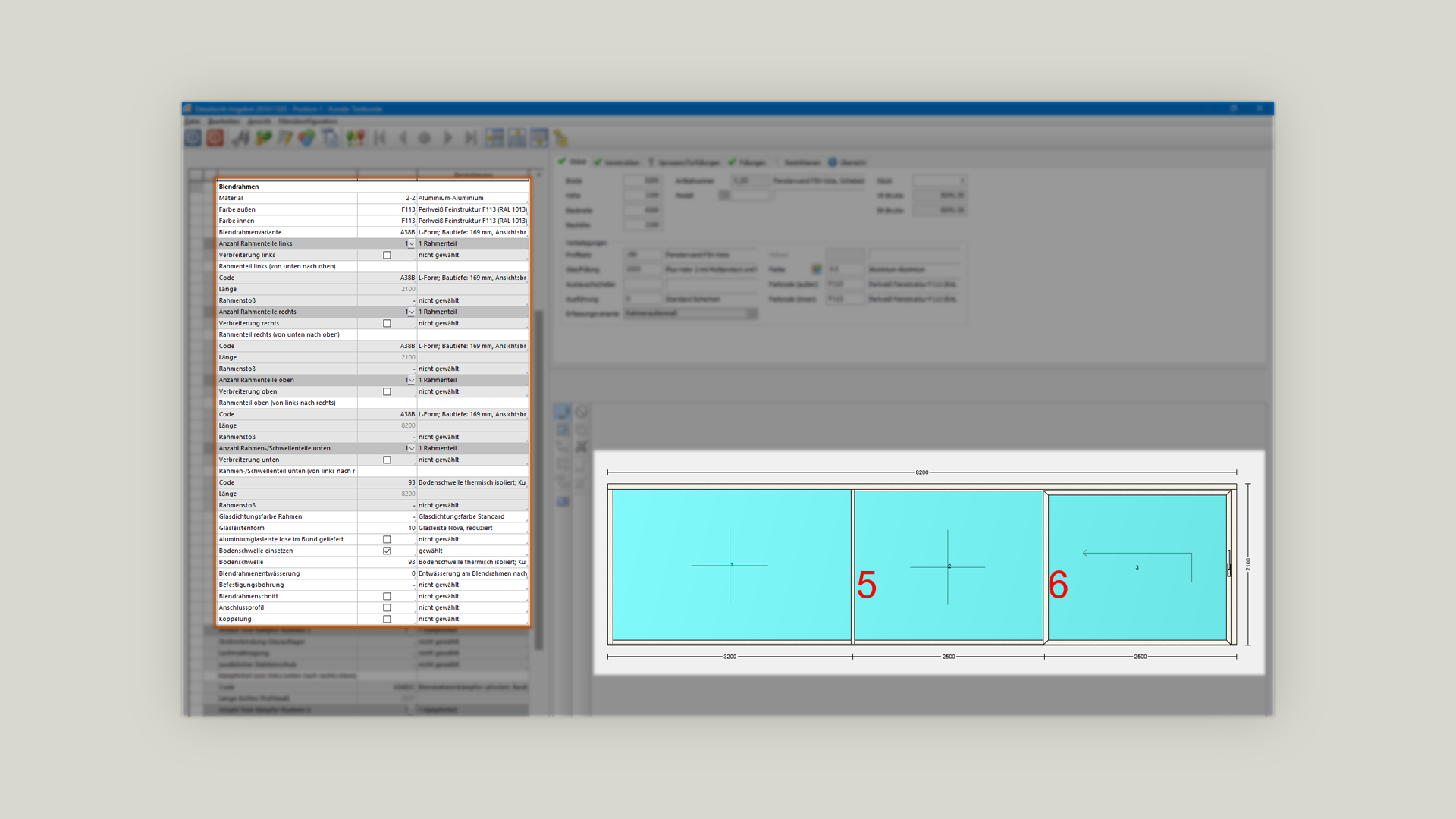Open the Ansicht menu
The image size is (1456, 819).
[259, 121]
